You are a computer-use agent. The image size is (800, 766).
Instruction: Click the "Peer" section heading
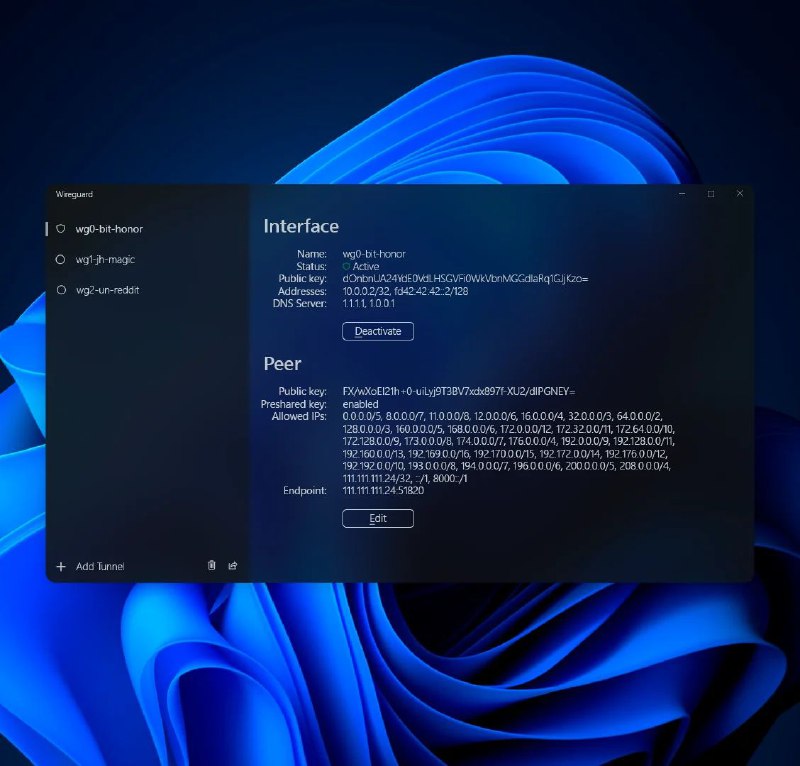282,364
